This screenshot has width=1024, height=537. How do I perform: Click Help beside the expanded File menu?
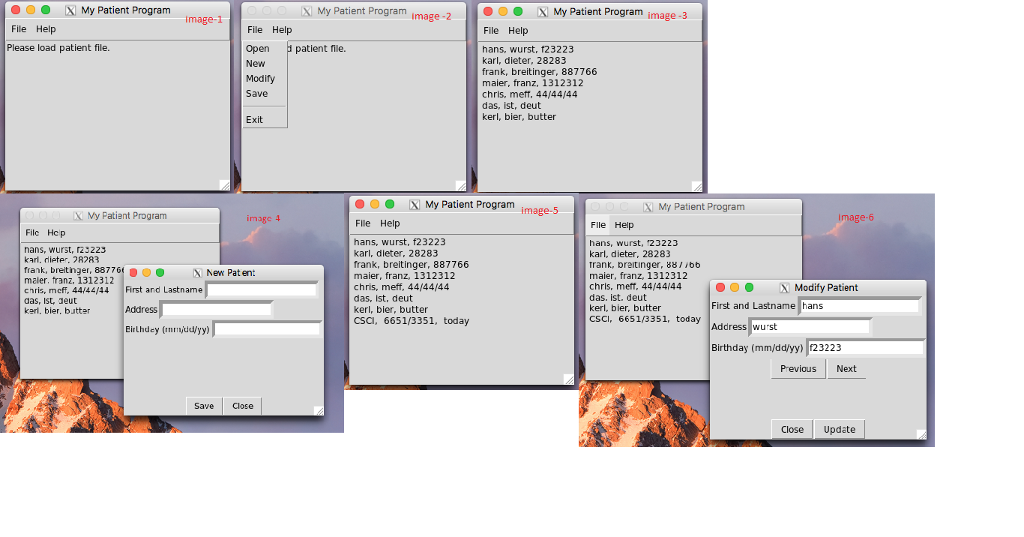282,29
